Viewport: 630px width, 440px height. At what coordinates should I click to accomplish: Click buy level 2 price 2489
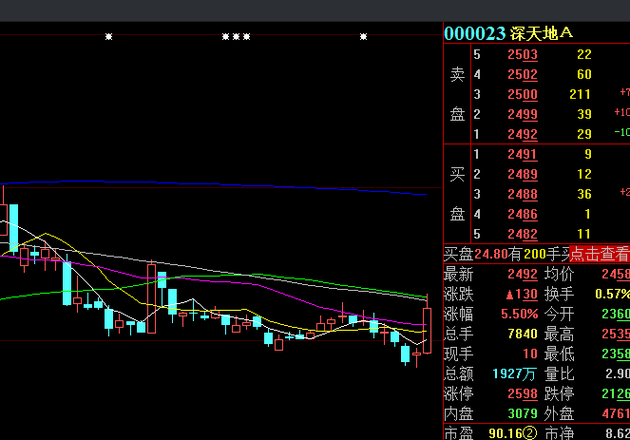(522, 174)
